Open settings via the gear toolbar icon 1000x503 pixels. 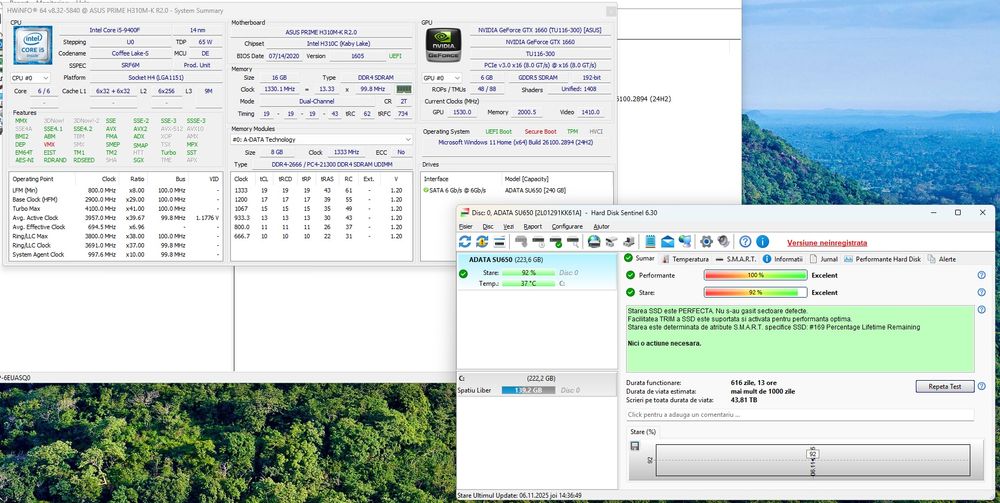[x=706, y=242]
